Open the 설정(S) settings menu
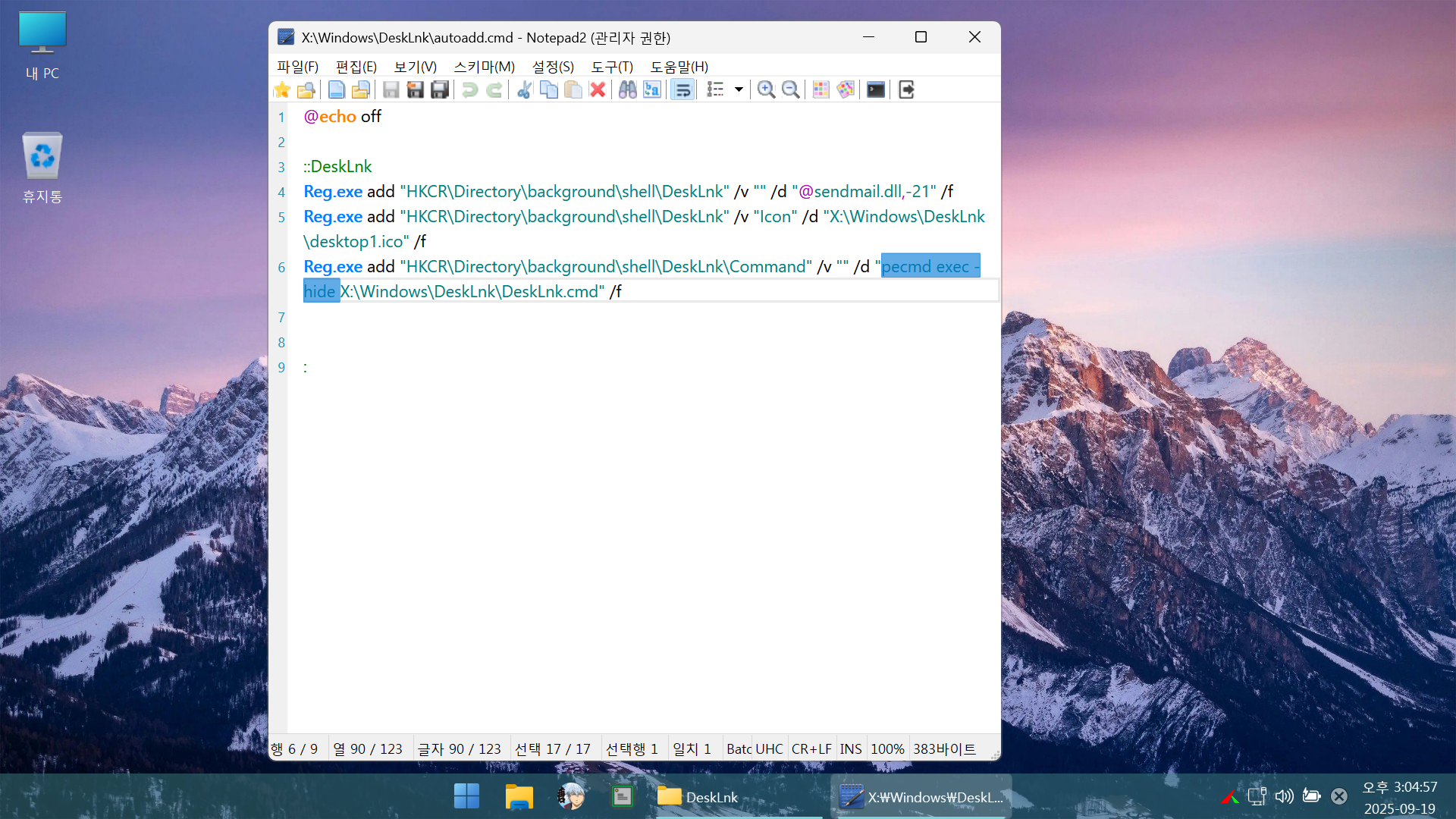The width and height of the screenshot is (1456, 819). point(553,67)
